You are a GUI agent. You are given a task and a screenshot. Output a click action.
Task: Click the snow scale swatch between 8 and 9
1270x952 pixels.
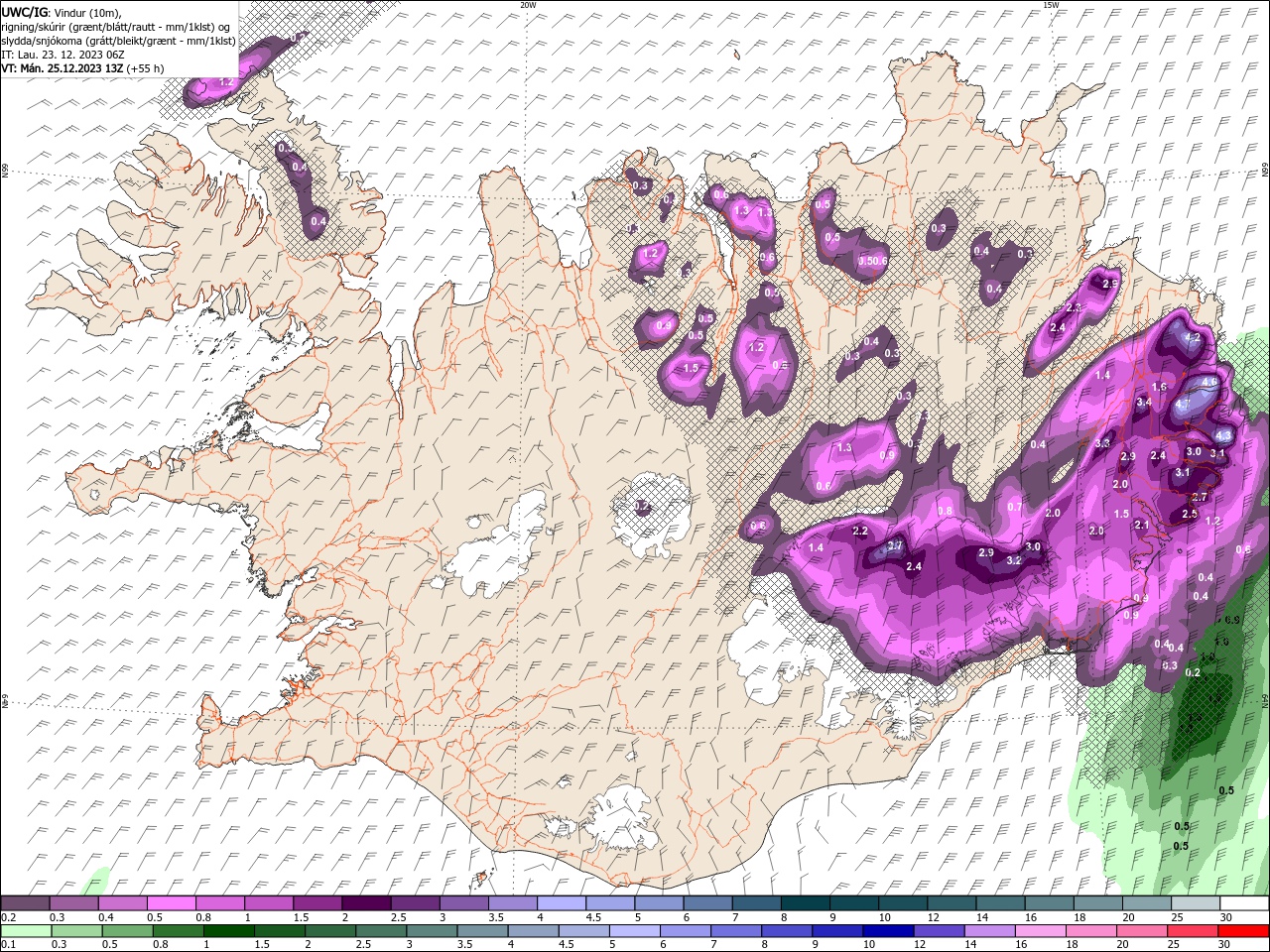(x=804, y=903)
